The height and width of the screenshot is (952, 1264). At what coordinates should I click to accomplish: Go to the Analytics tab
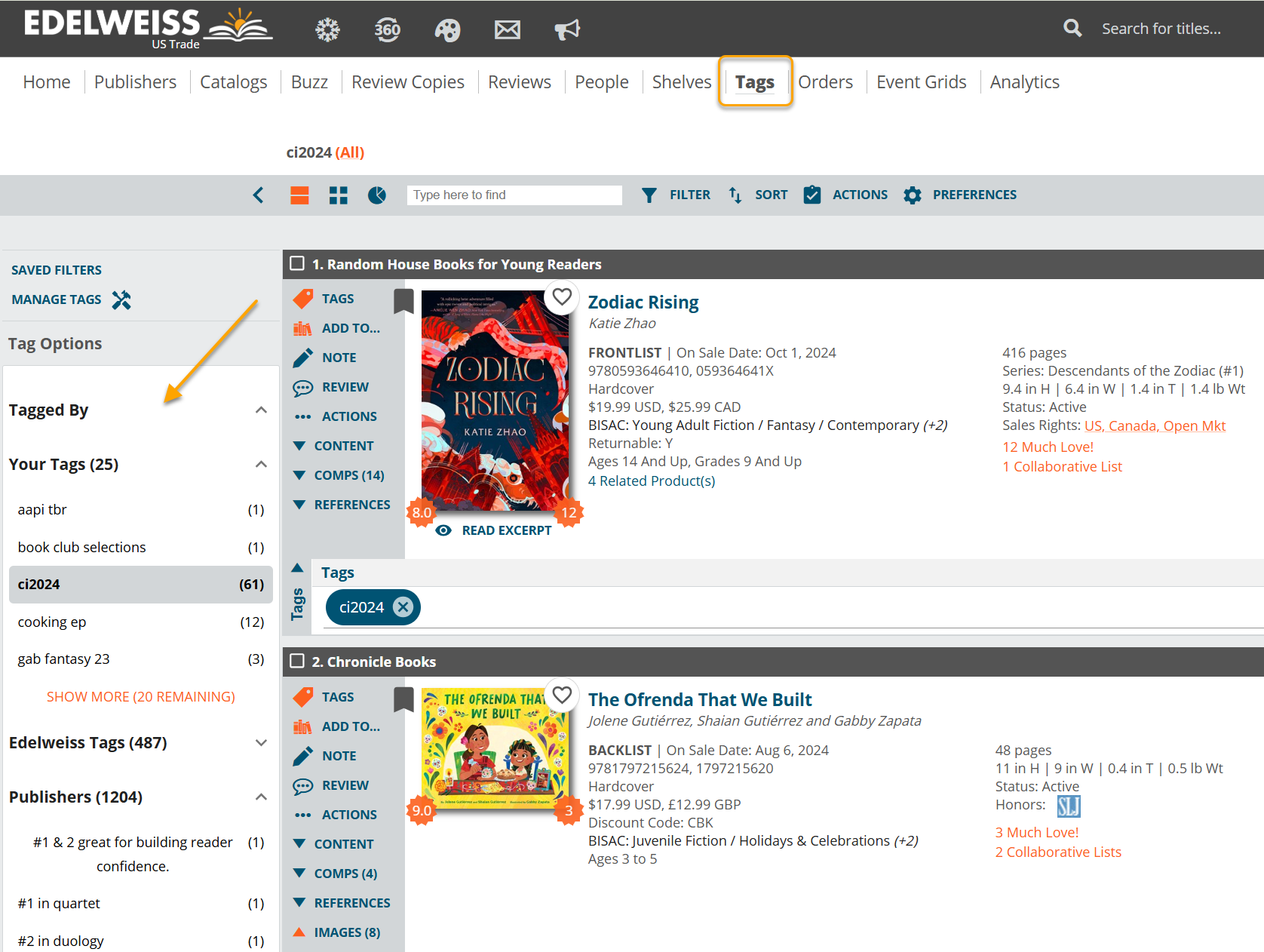tap(1024, 82)
